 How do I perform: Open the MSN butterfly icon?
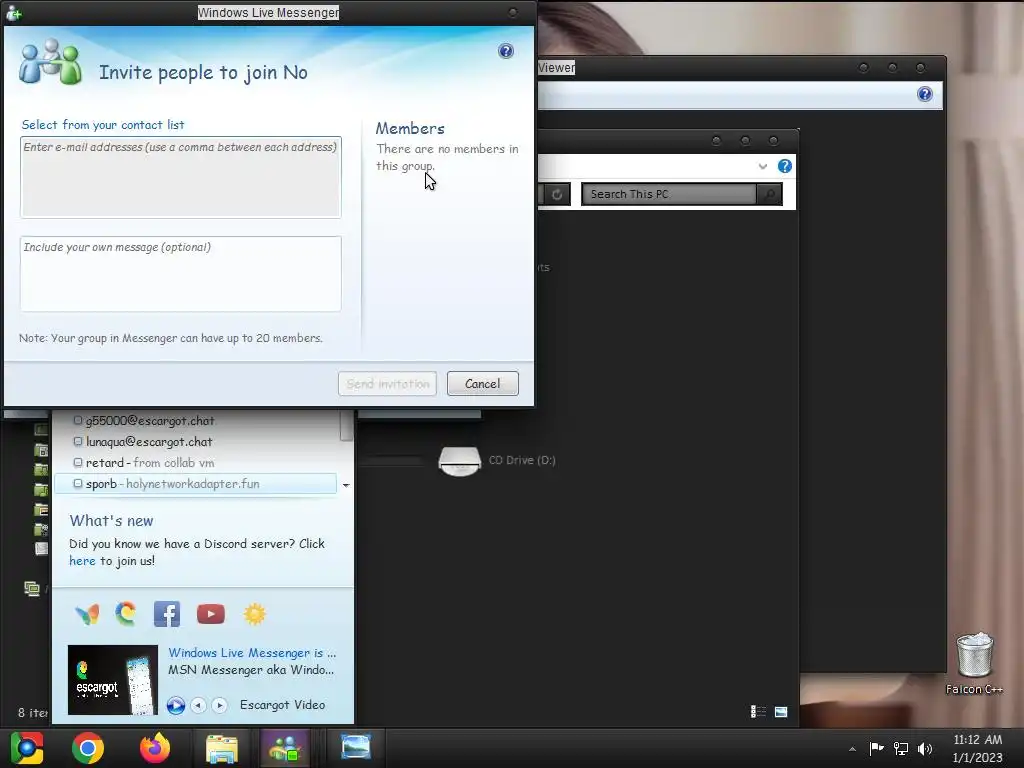87,614
